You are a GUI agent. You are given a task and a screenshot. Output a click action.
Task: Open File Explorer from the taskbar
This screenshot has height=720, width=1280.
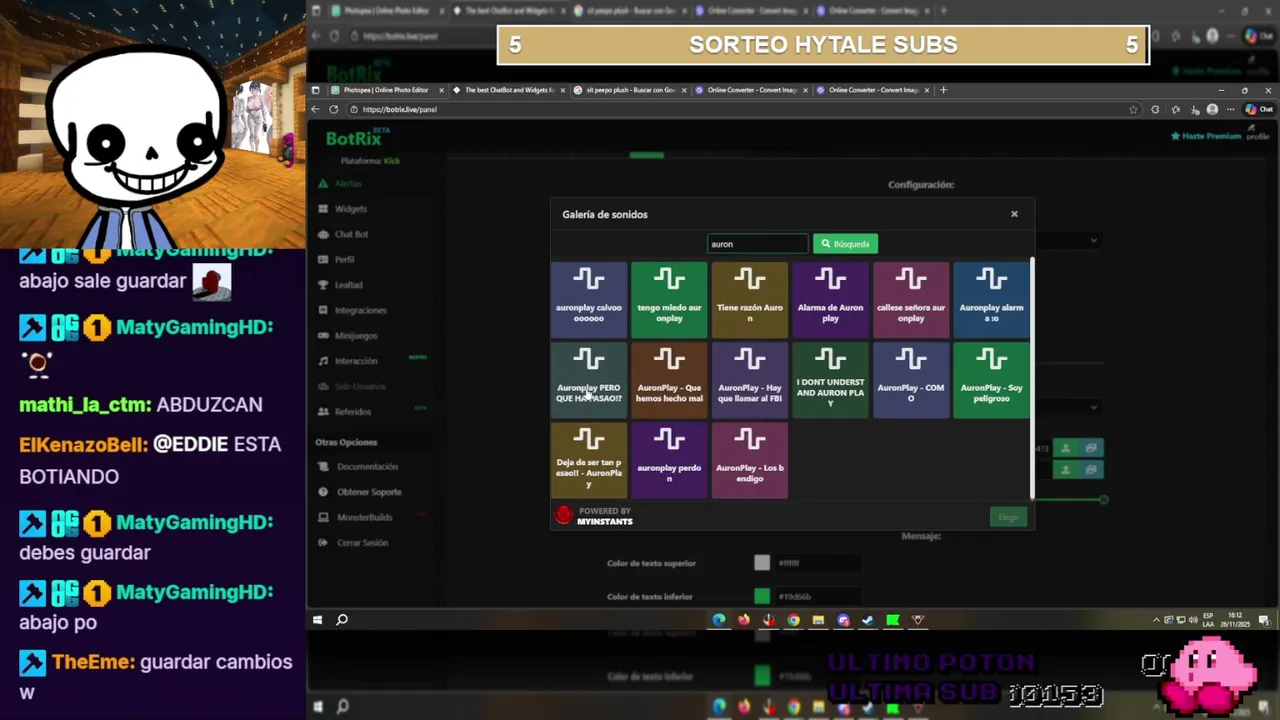pos(818,620)
